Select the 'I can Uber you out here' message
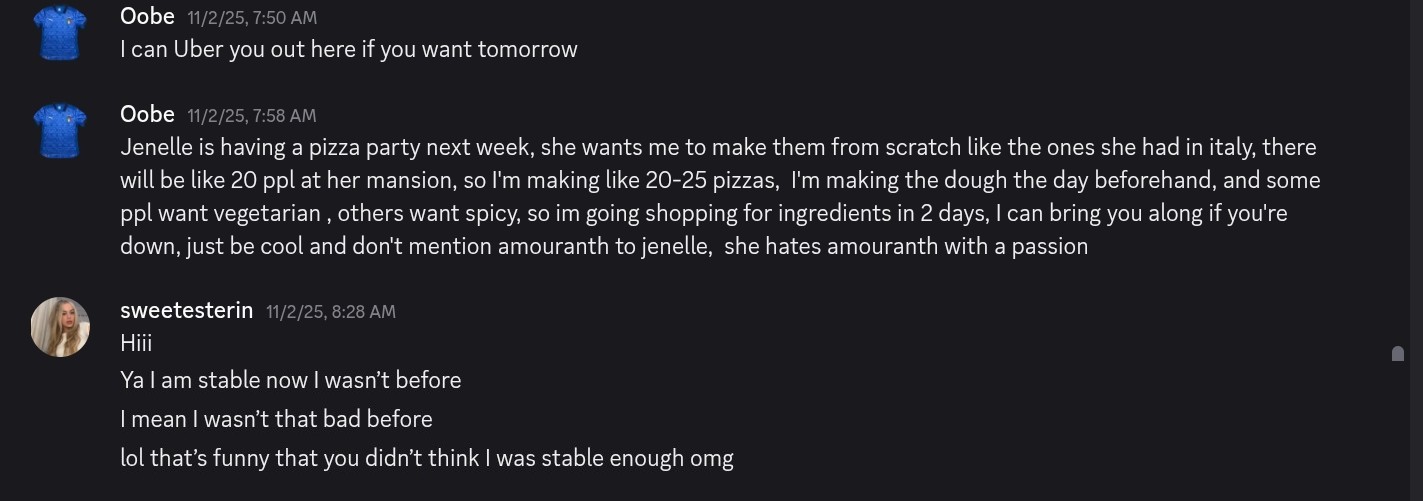 [x=348, y=49]
